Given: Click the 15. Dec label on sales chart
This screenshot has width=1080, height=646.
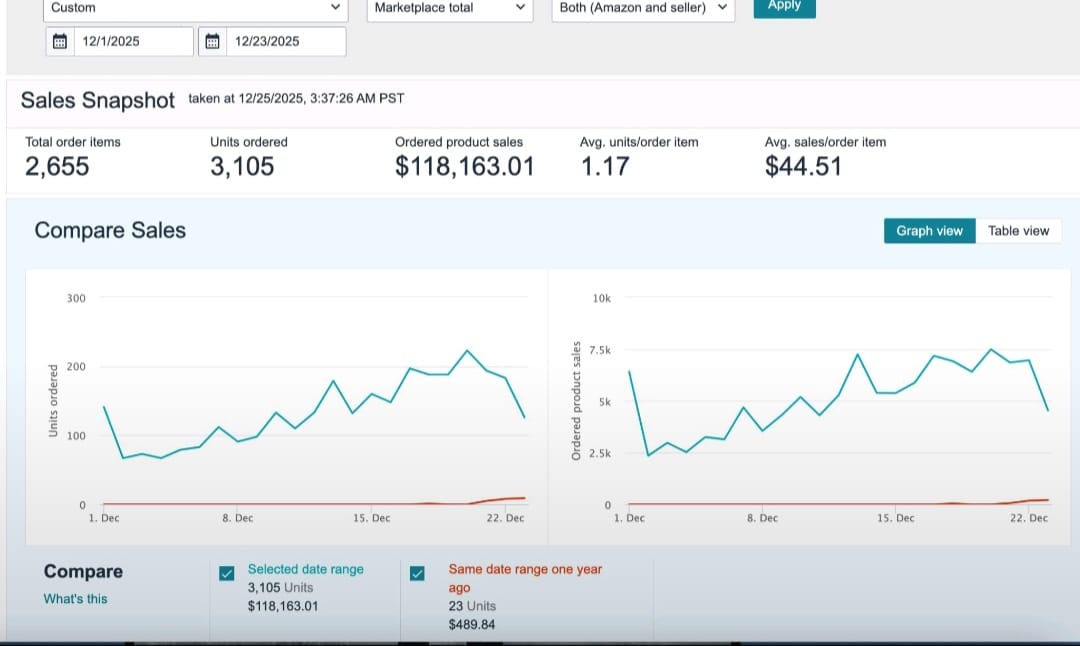Looking at the screenshot, I should pos(895,518).
